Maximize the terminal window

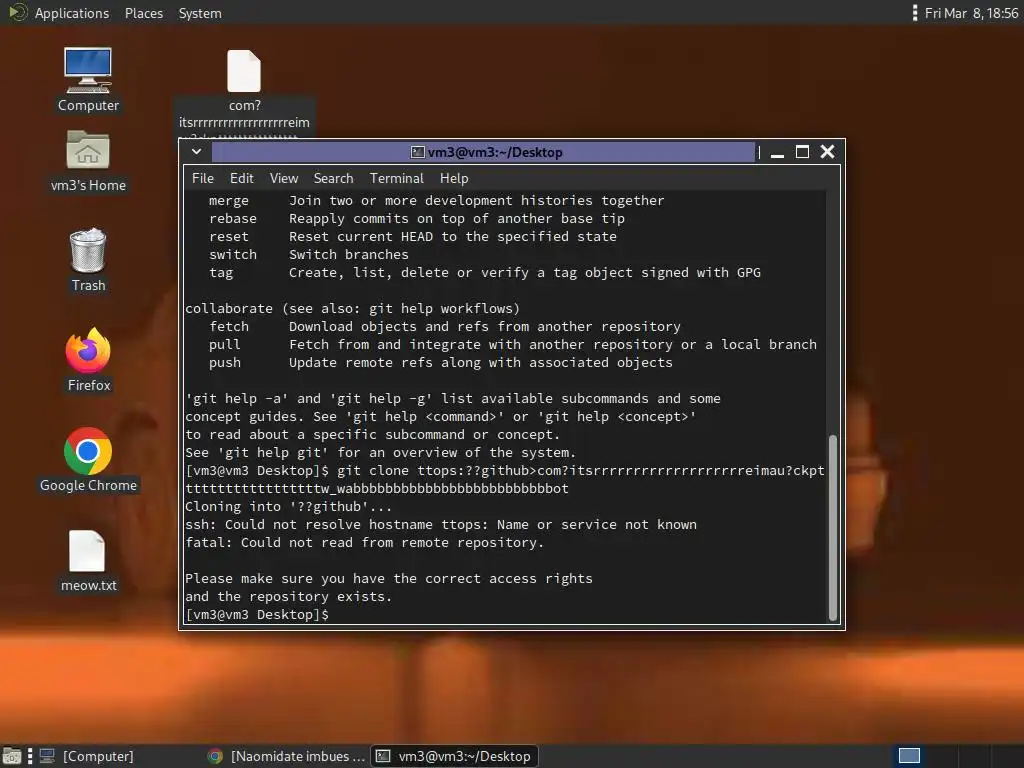click(x=803, y=152)
